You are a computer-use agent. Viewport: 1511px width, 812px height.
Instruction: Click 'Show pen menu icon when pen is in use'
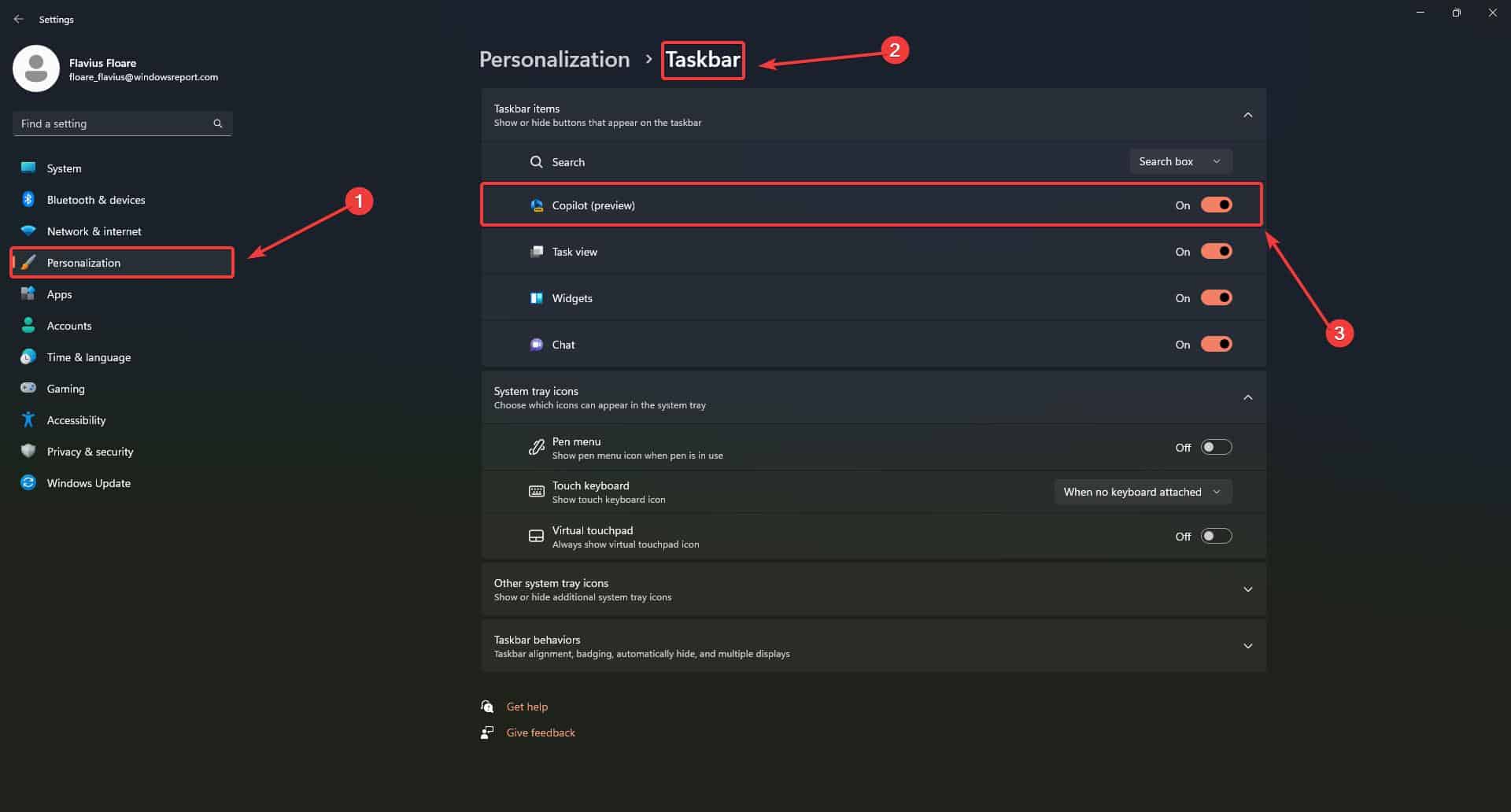(x=637, y=456)
